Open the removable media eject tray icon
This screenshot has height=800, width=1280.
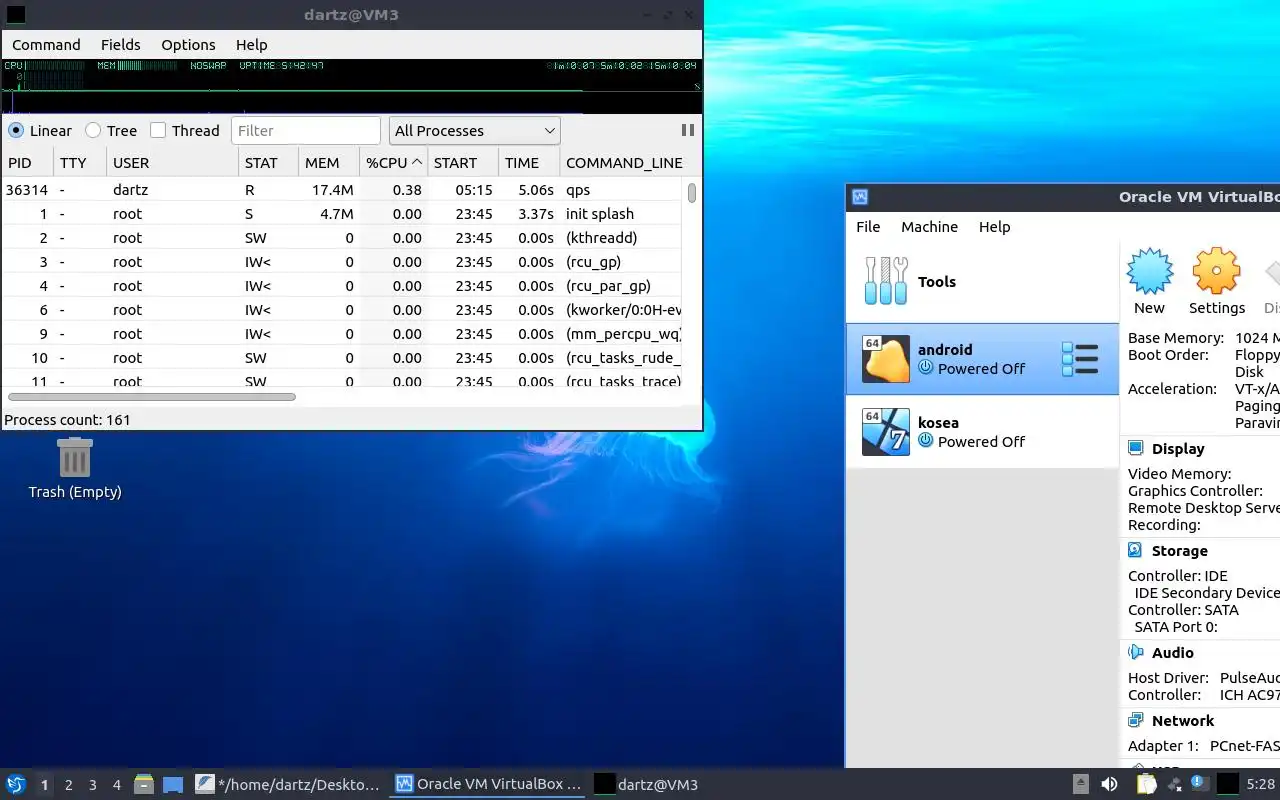coord(1081,784)
